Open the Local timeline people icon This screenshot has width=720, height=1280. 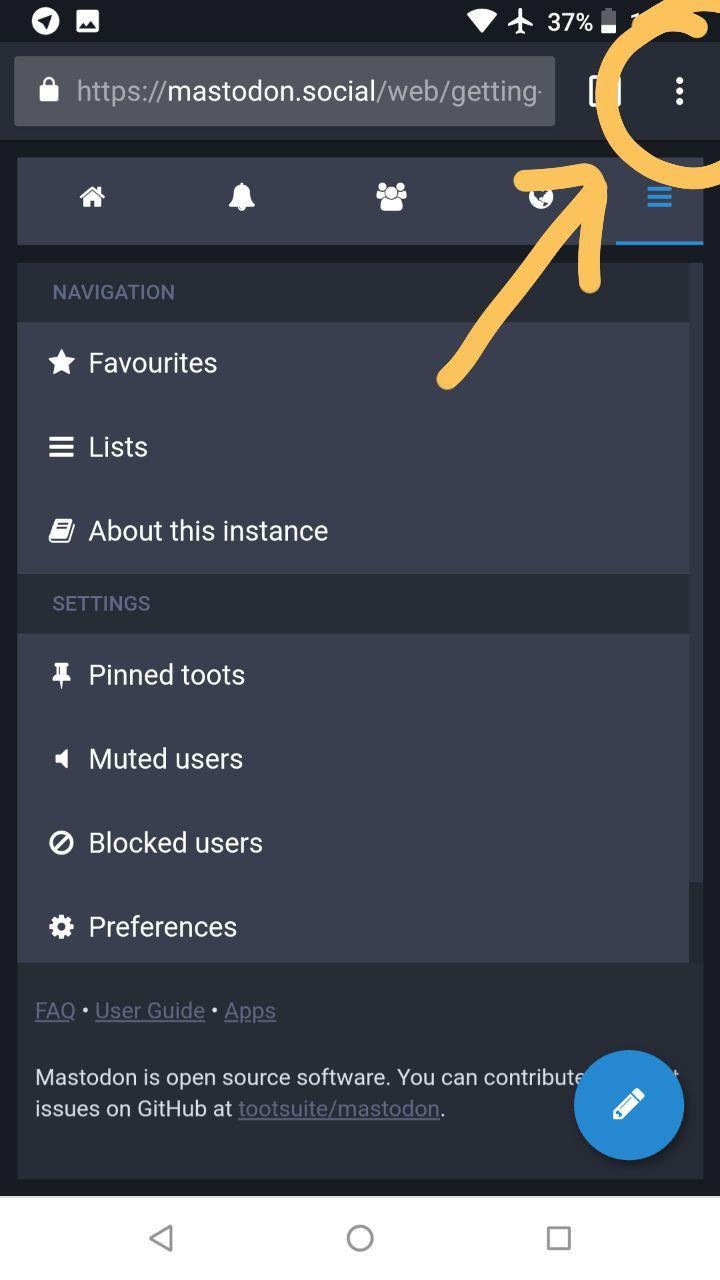click(x=391, y=198)
